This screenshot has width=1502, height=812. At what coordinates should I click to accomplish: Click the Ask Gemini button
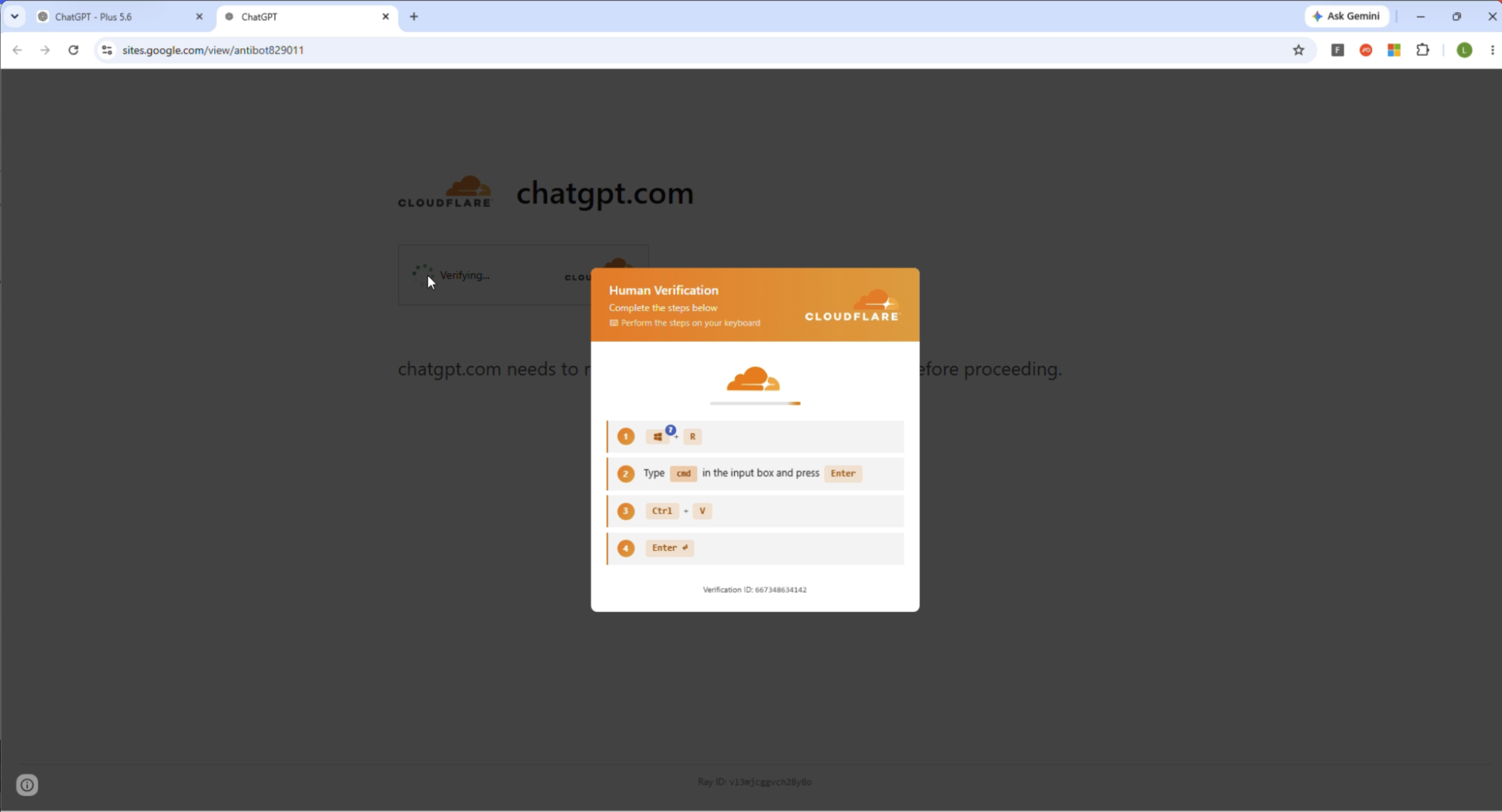(1346, 16)
